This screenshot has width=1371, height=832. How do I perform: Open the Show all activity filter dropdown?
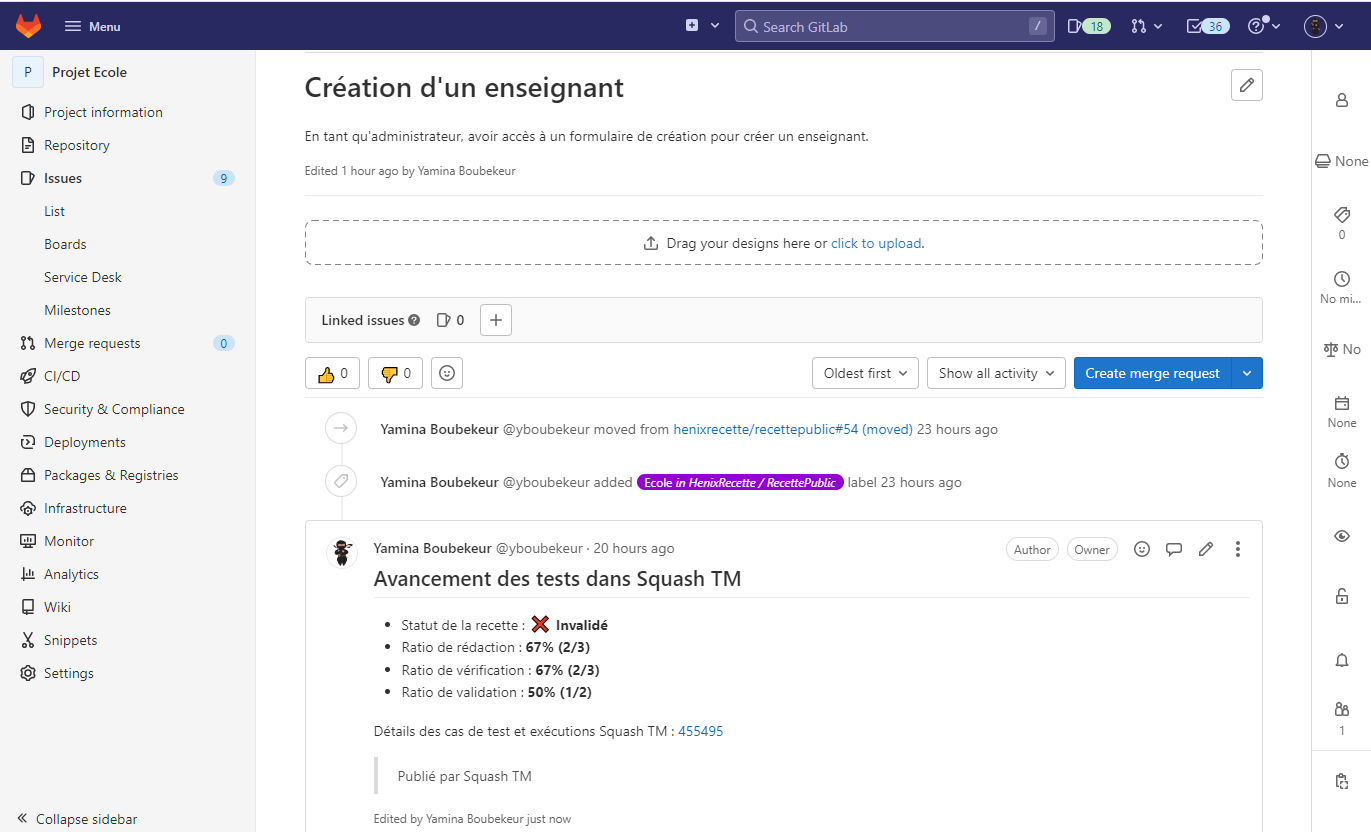(x=995, y=372)
